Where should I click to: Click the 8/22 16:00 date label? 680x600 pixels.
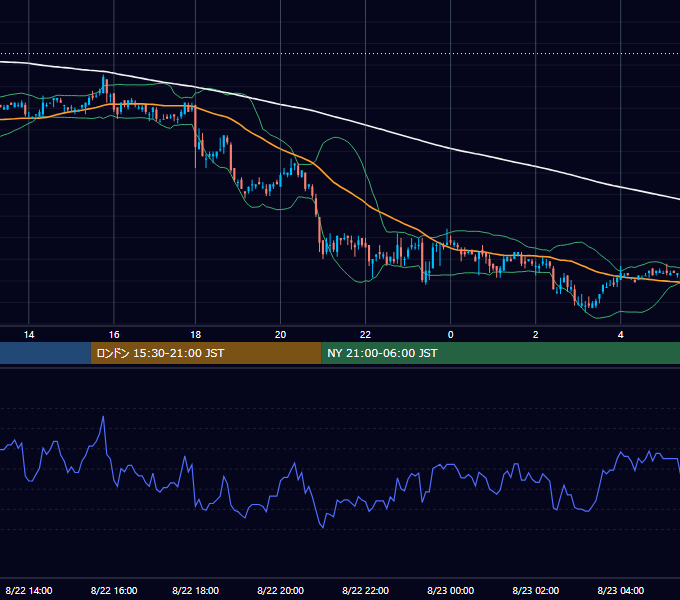[114, 590]
